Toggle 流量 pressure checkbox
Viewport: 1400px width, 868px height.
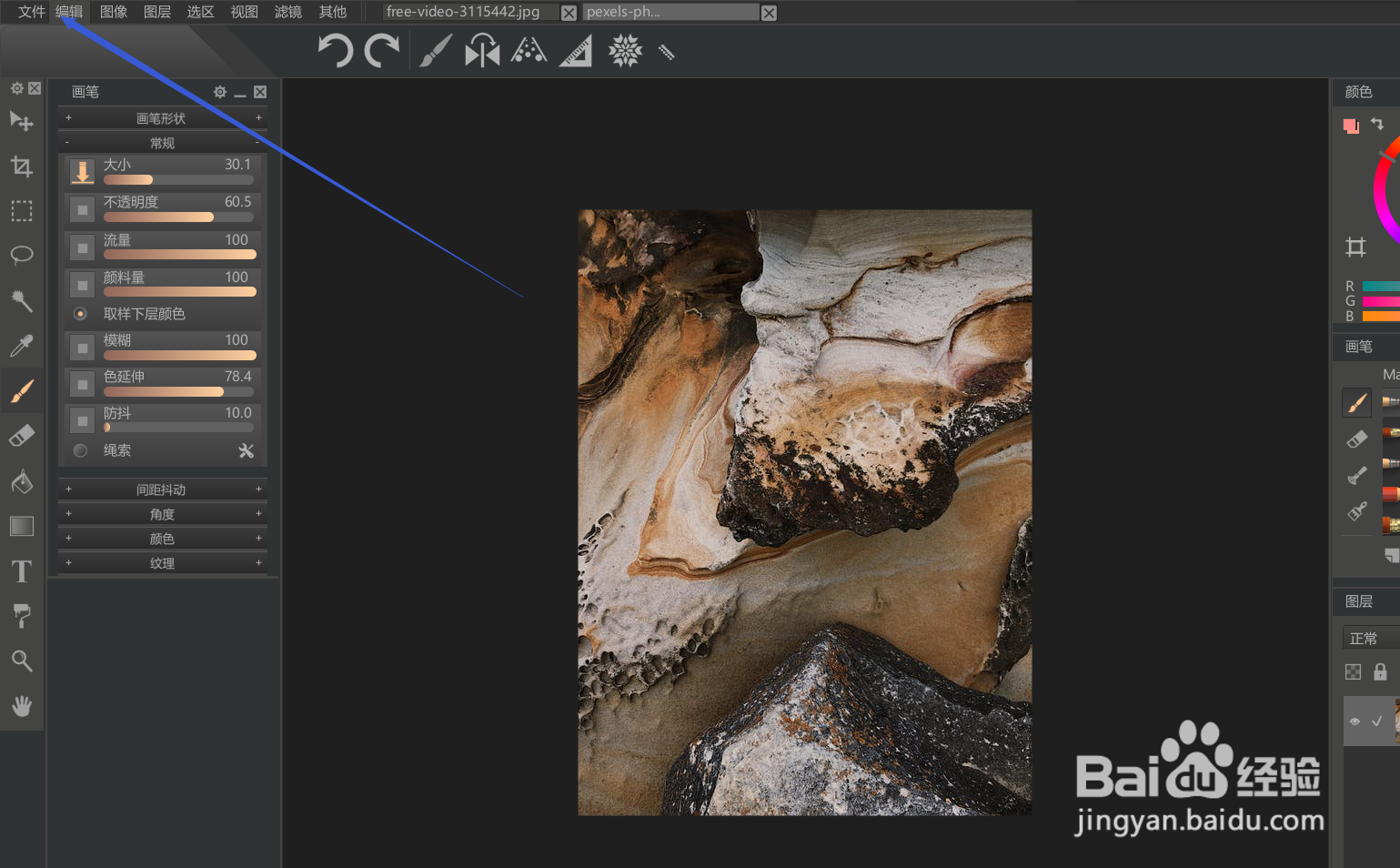tap(82, 247)
